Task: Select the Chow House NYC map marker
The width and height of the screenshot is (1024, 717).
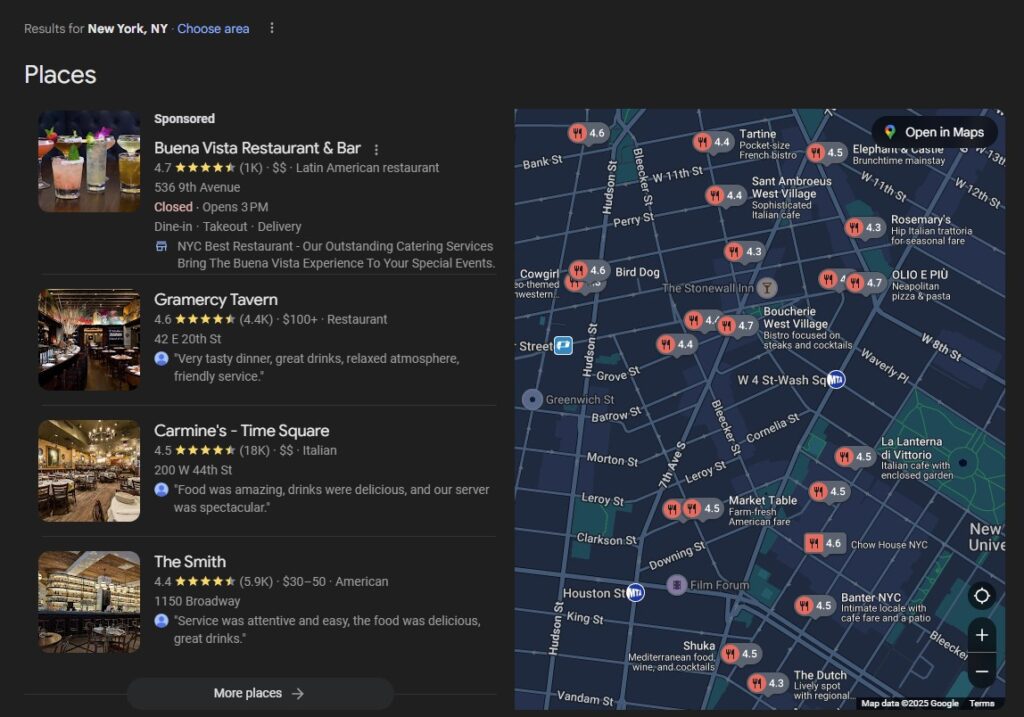Action: click(x=815, y=544)
